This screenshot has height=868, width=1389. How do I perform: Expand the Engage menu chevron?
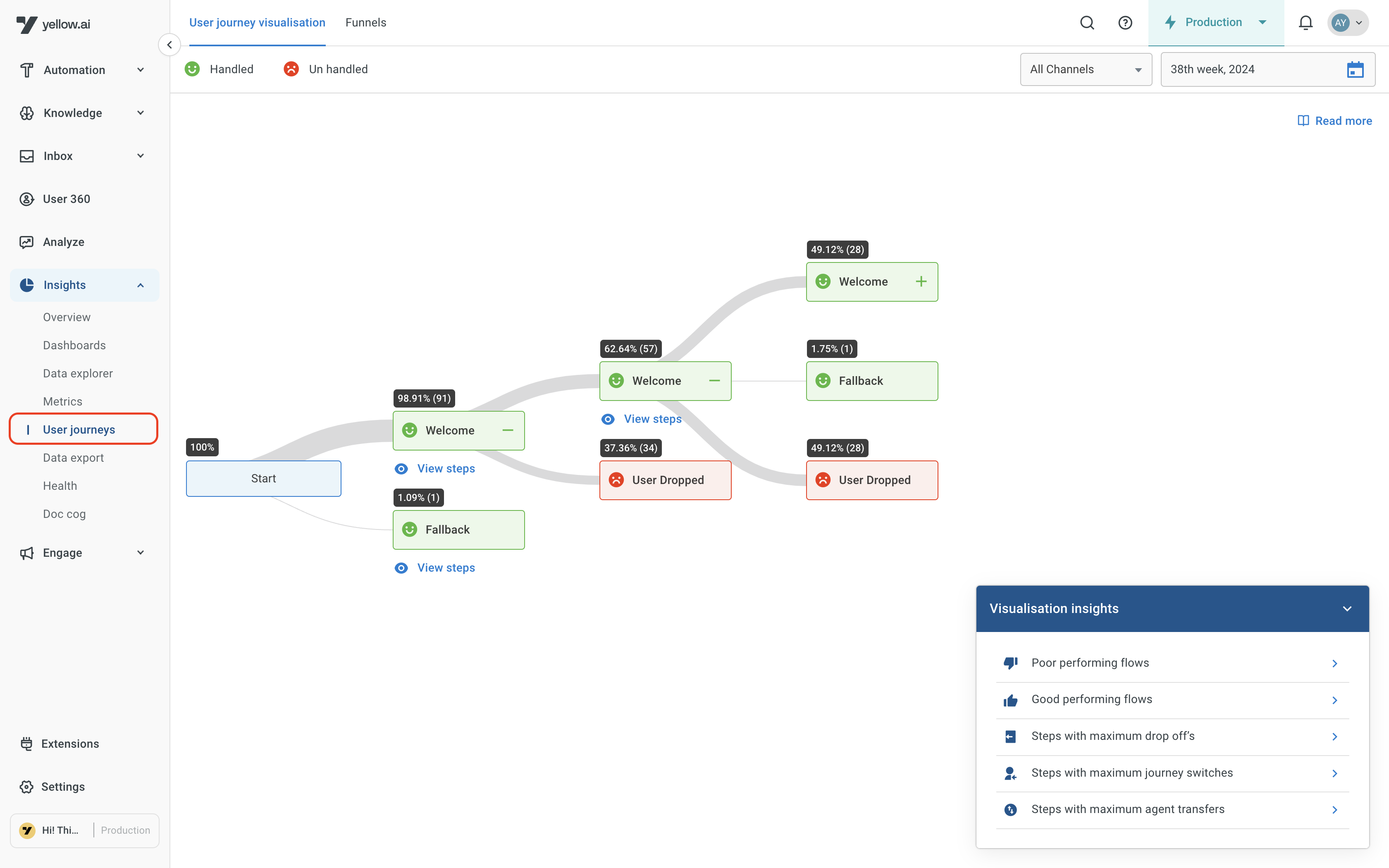coord(141,553)
